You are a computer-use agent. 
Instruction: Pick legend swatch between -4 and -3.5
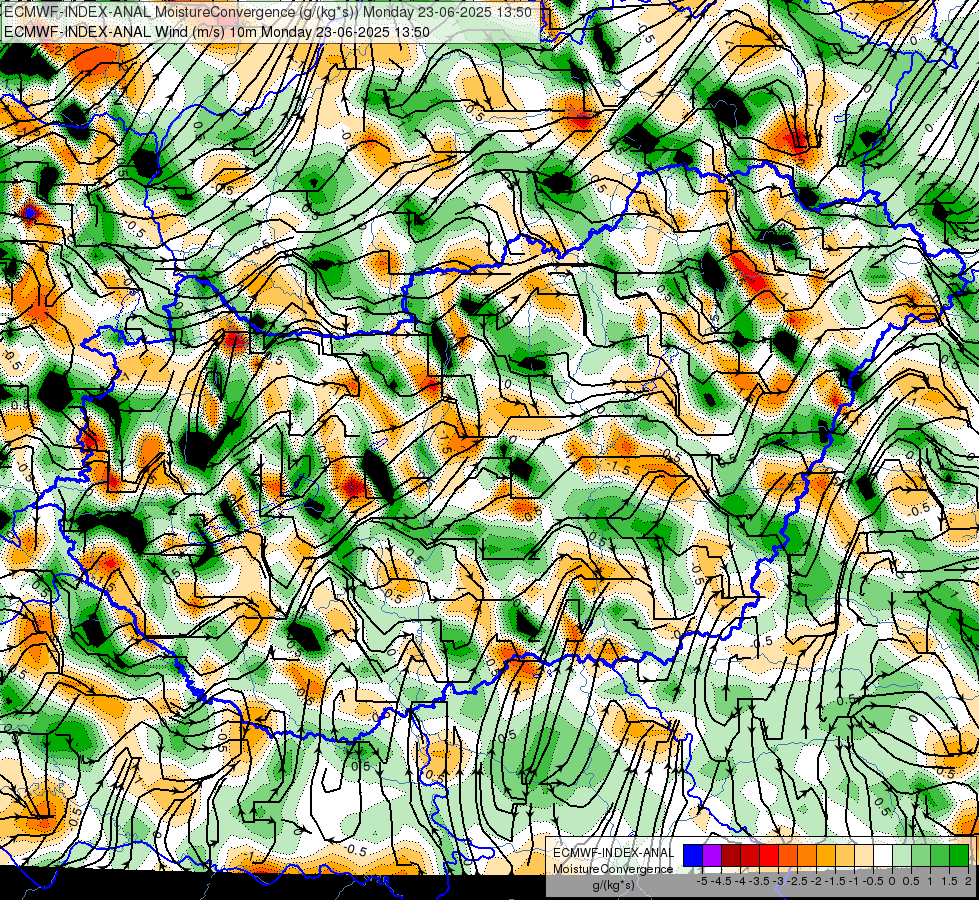(750, 855)
